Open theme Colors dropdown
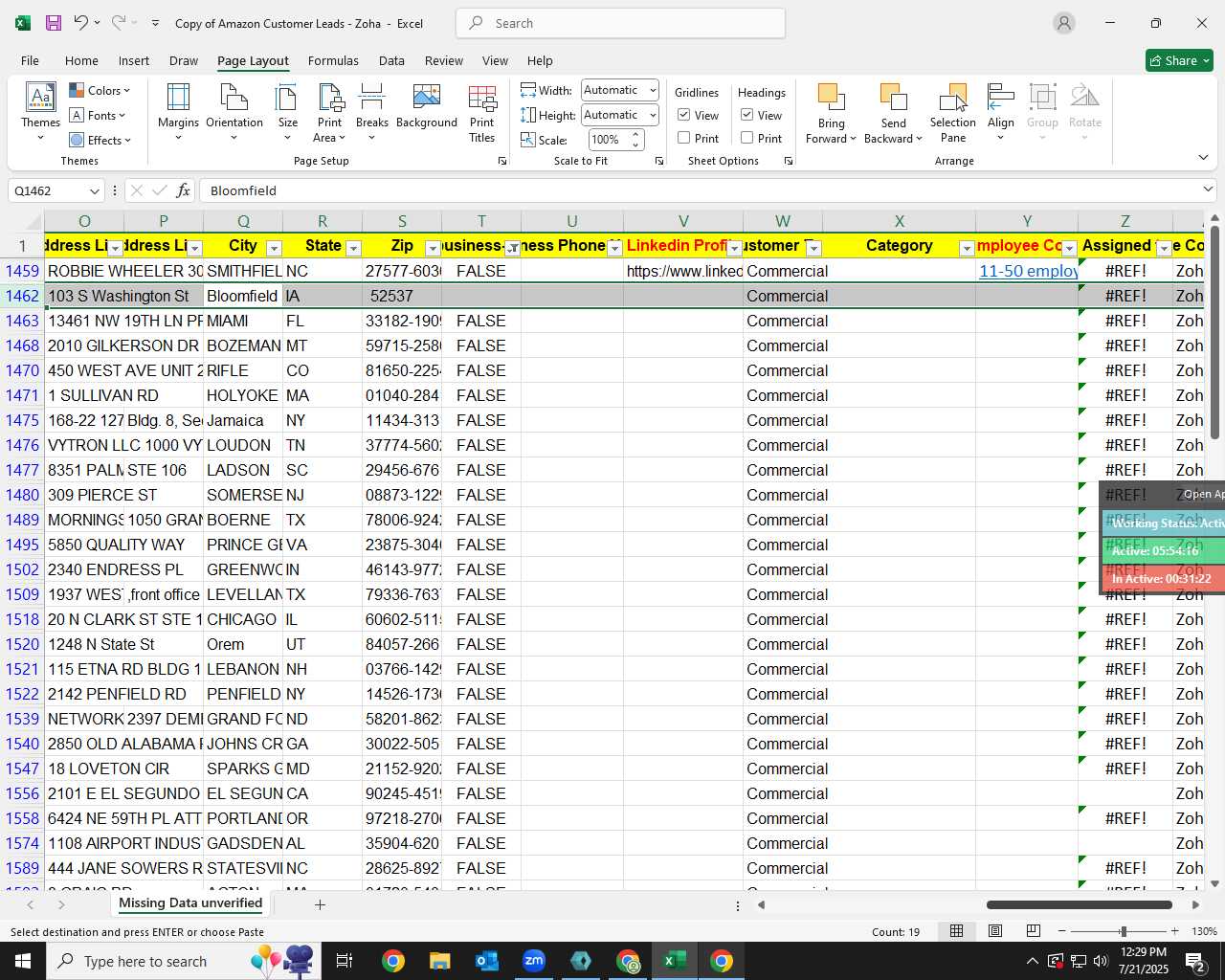 click(100, 91)
